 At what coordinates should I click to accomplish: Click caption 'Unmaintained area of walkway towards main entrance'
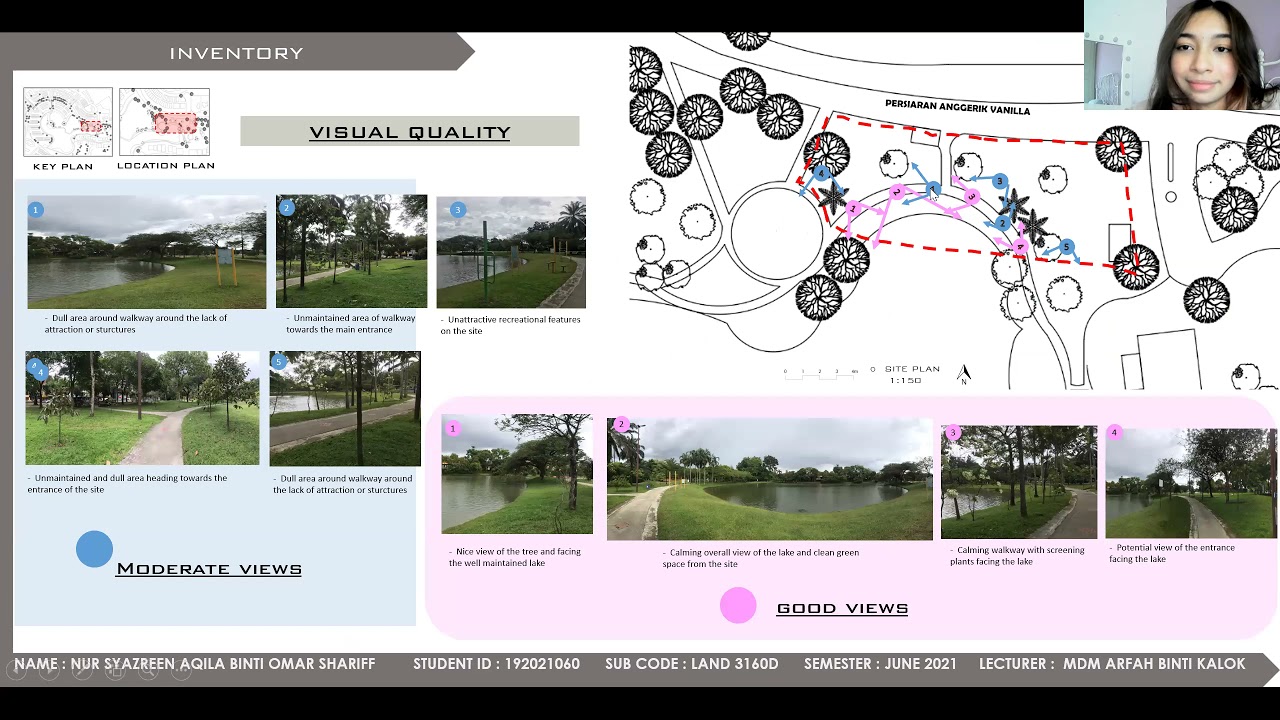point(350,324)
